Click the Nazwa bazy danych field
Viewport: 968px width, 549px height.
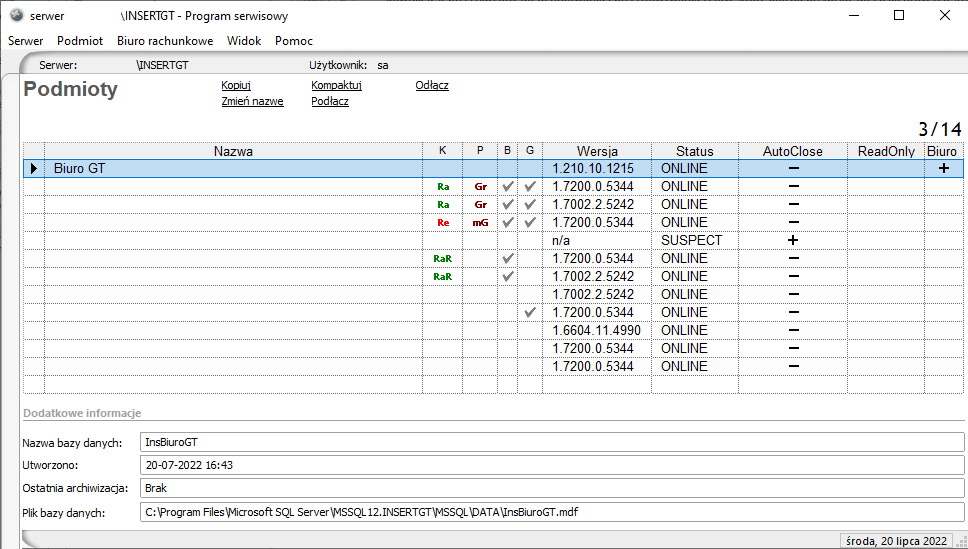pos(551,442)
